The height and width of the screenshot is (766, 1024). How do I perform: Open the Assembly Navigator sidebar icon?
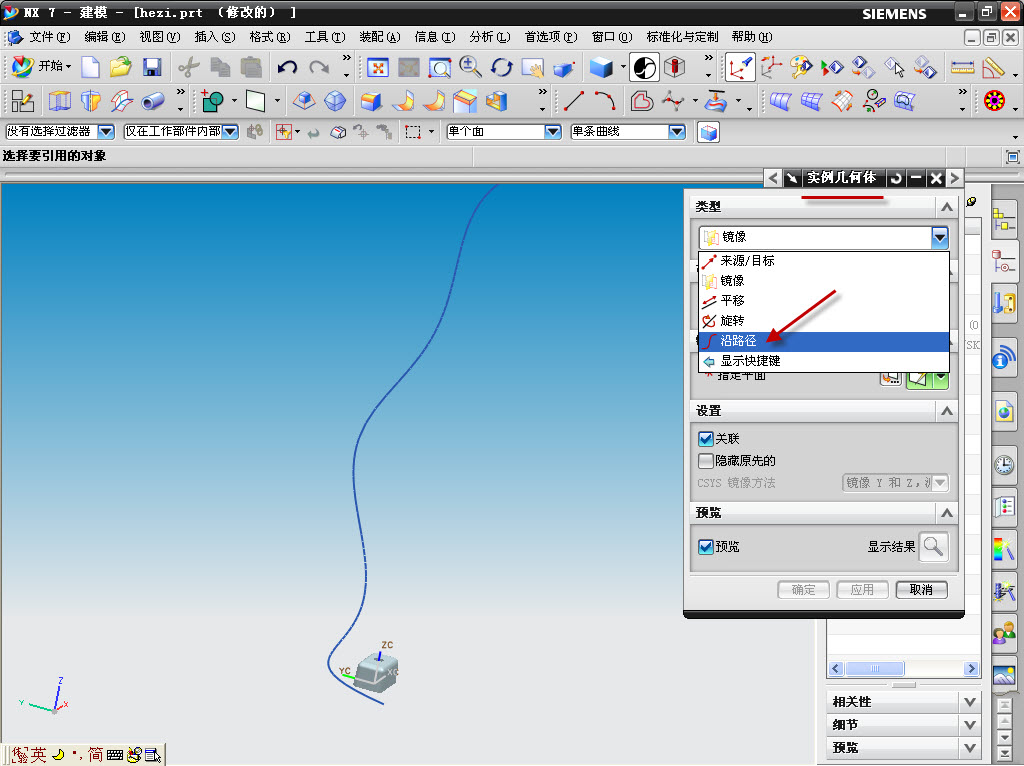[x=1004, y=219]
